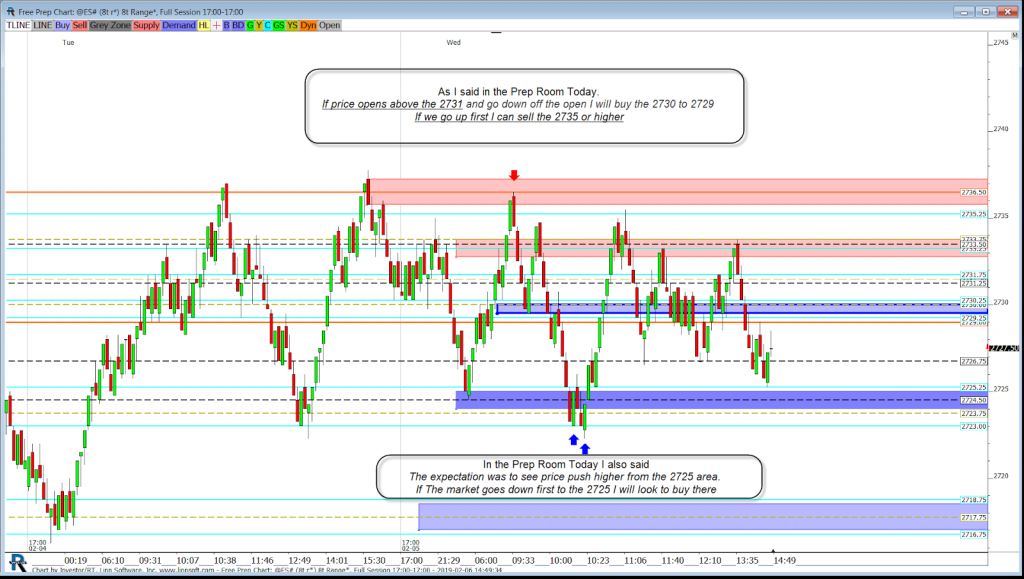
Task: Click the 2726.75 price label
Action: tap(974, 361)
